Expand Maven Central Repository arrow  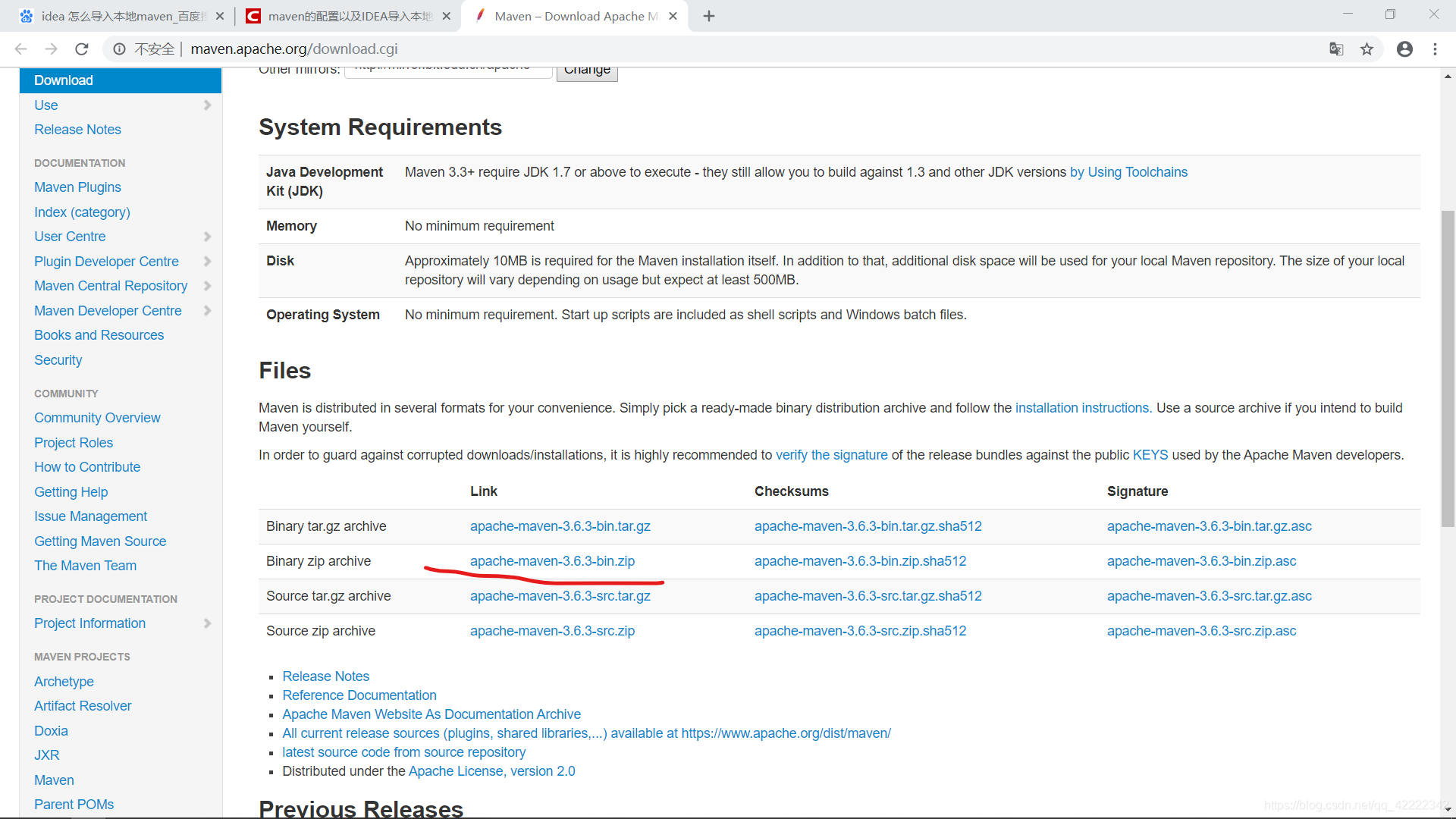[x=208, y=286]
